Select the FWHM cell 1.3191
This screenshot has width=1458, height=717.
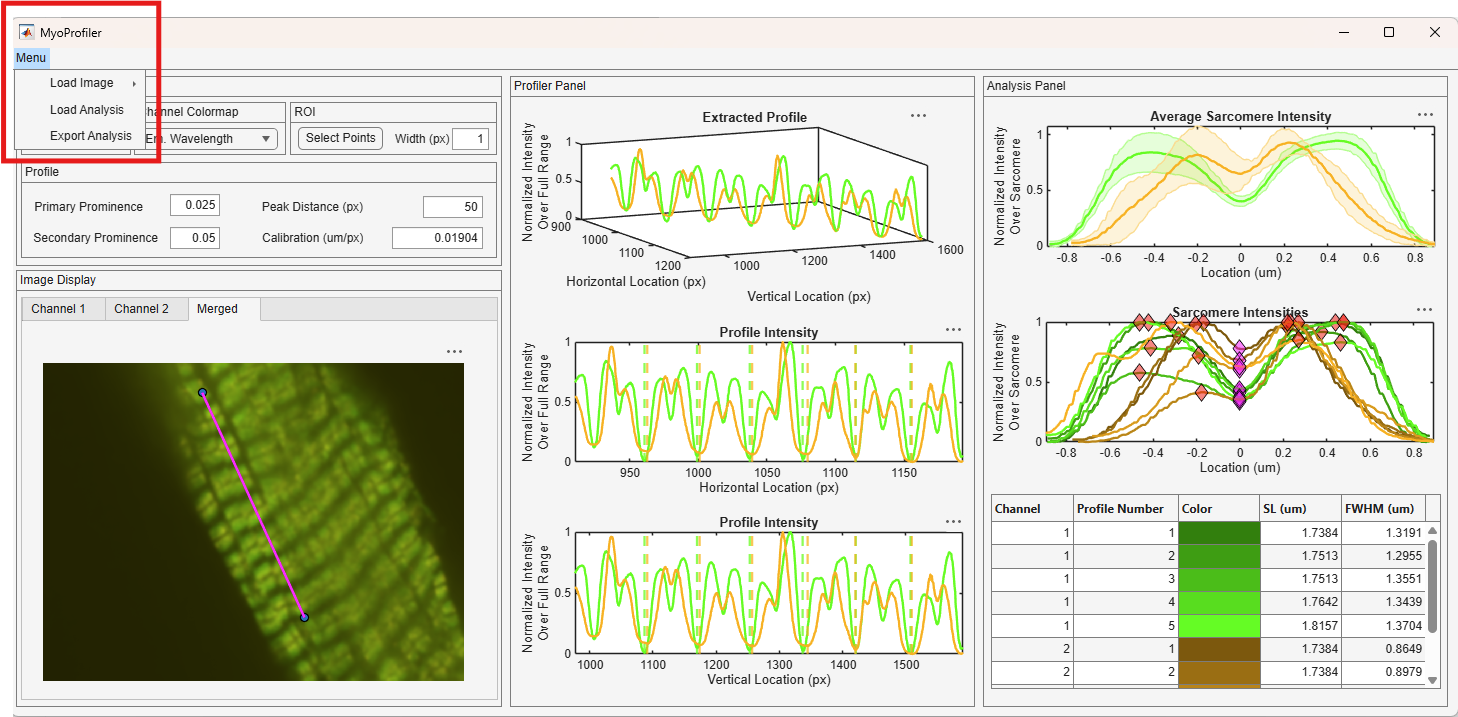(1383, 532)
